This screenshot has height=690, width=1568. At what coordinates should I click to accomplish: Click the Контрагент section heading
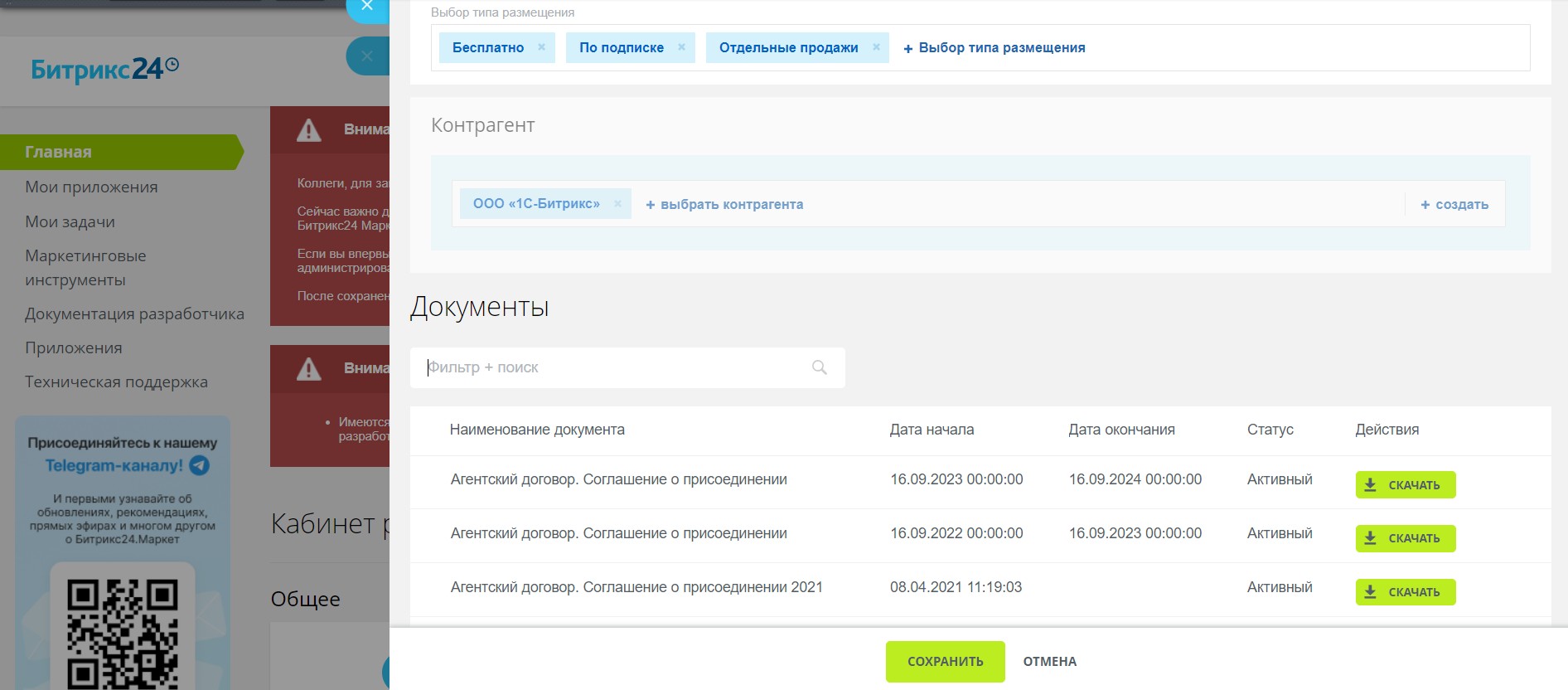(482, 125)
